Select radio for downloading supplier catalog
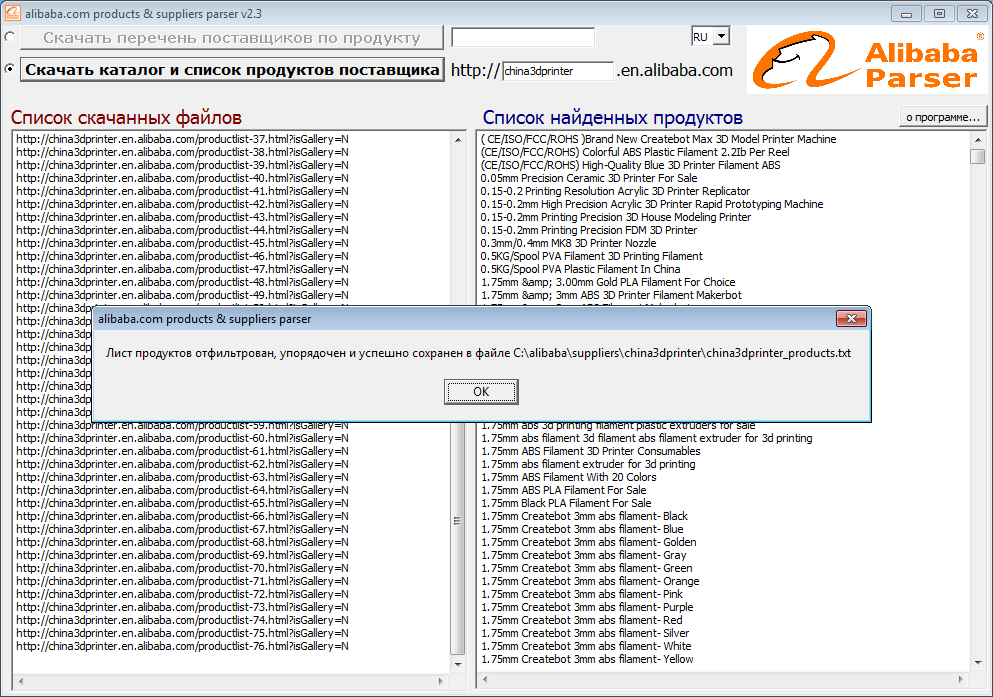This screenshot has width=993, height=697. 9,68
